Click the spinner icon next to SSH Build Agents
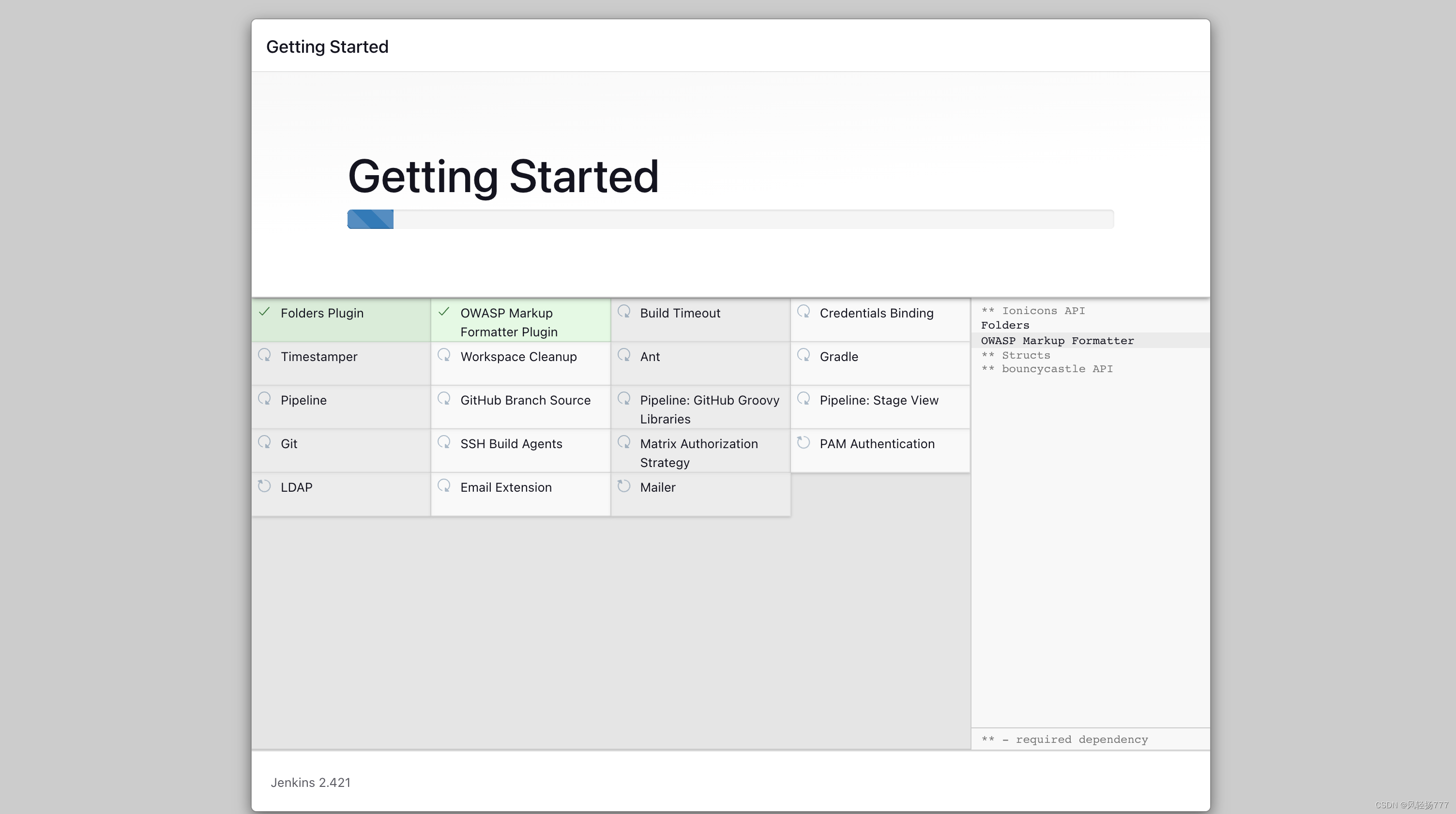1456x814 pixels. tap(444, 442)
